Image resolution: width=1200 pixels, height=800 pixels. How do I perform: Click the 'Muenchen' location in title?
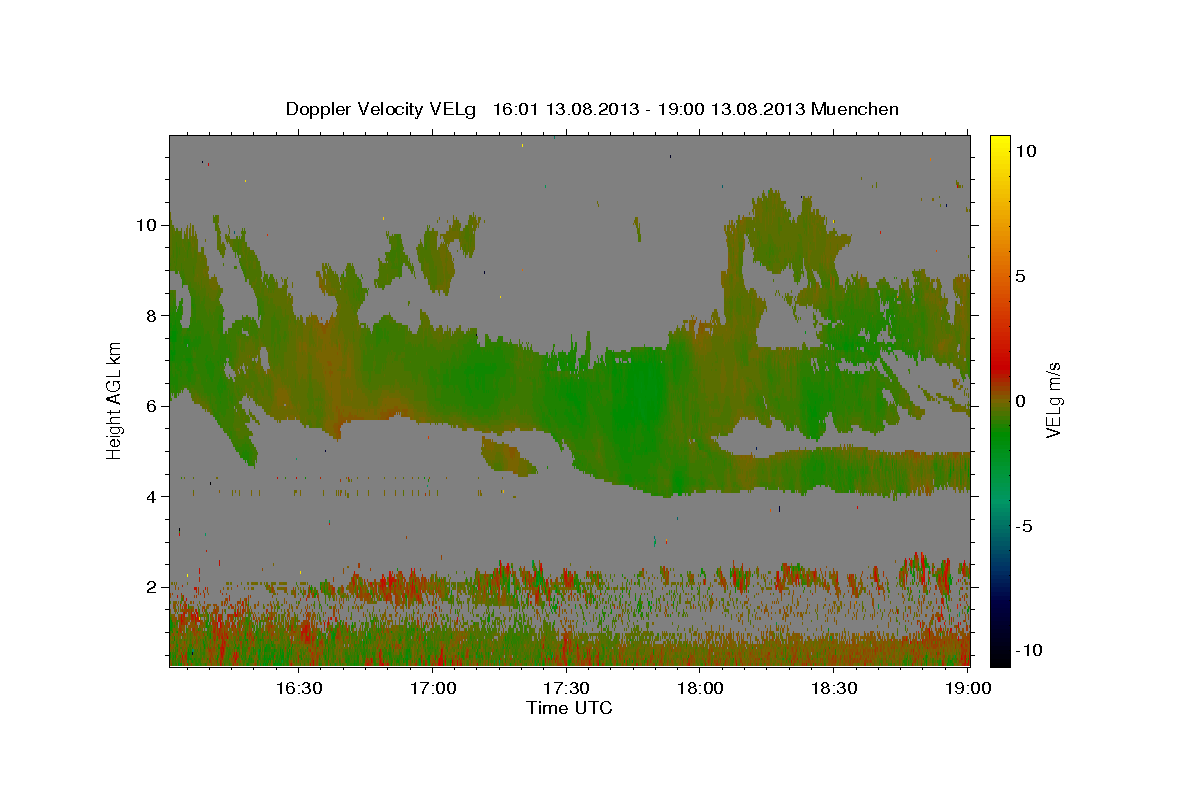(x=855, y=109)
